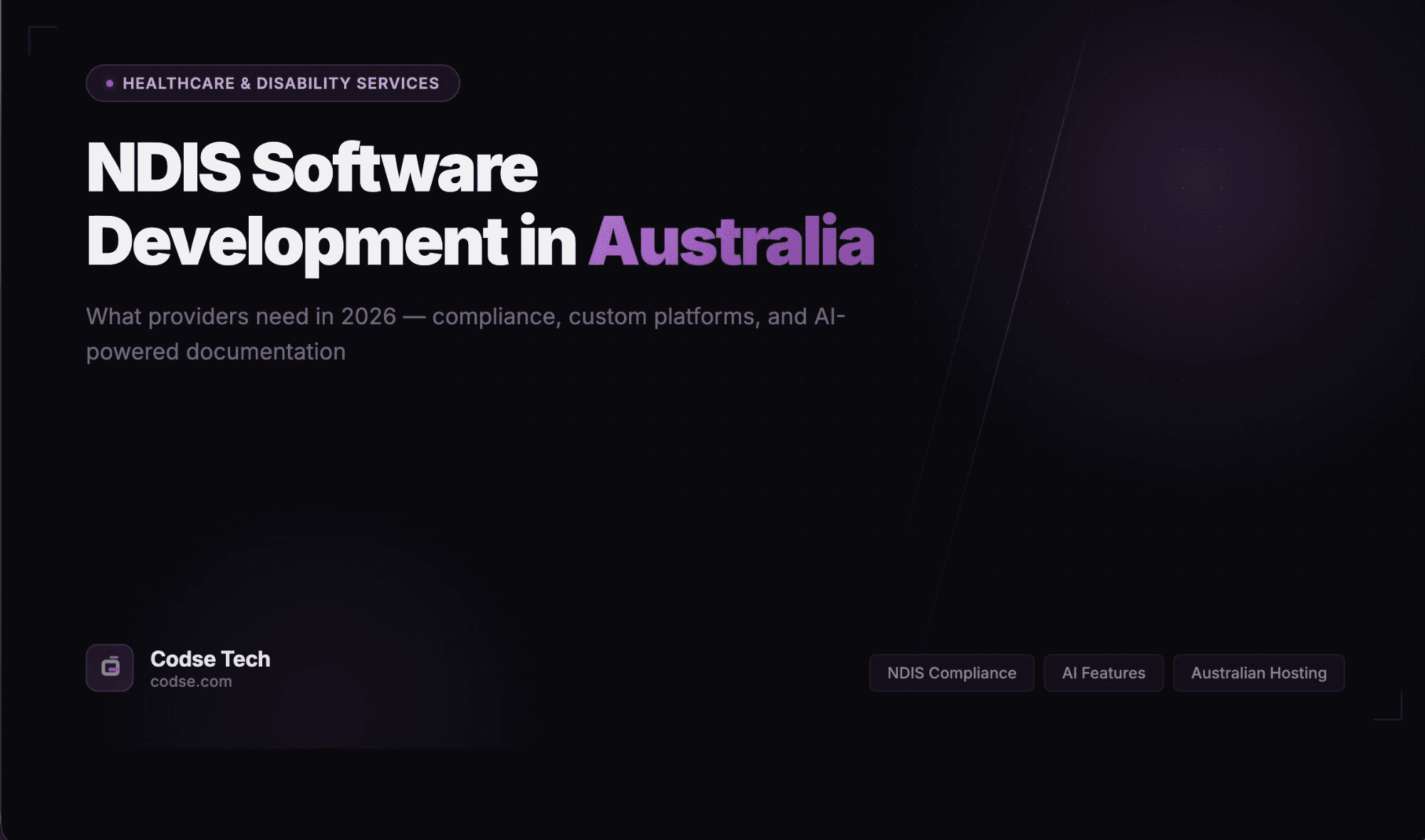Viewport: 1425px width, 840px height.
Task: Expand the NDIS Compliance pill
Action: point(951,673)
